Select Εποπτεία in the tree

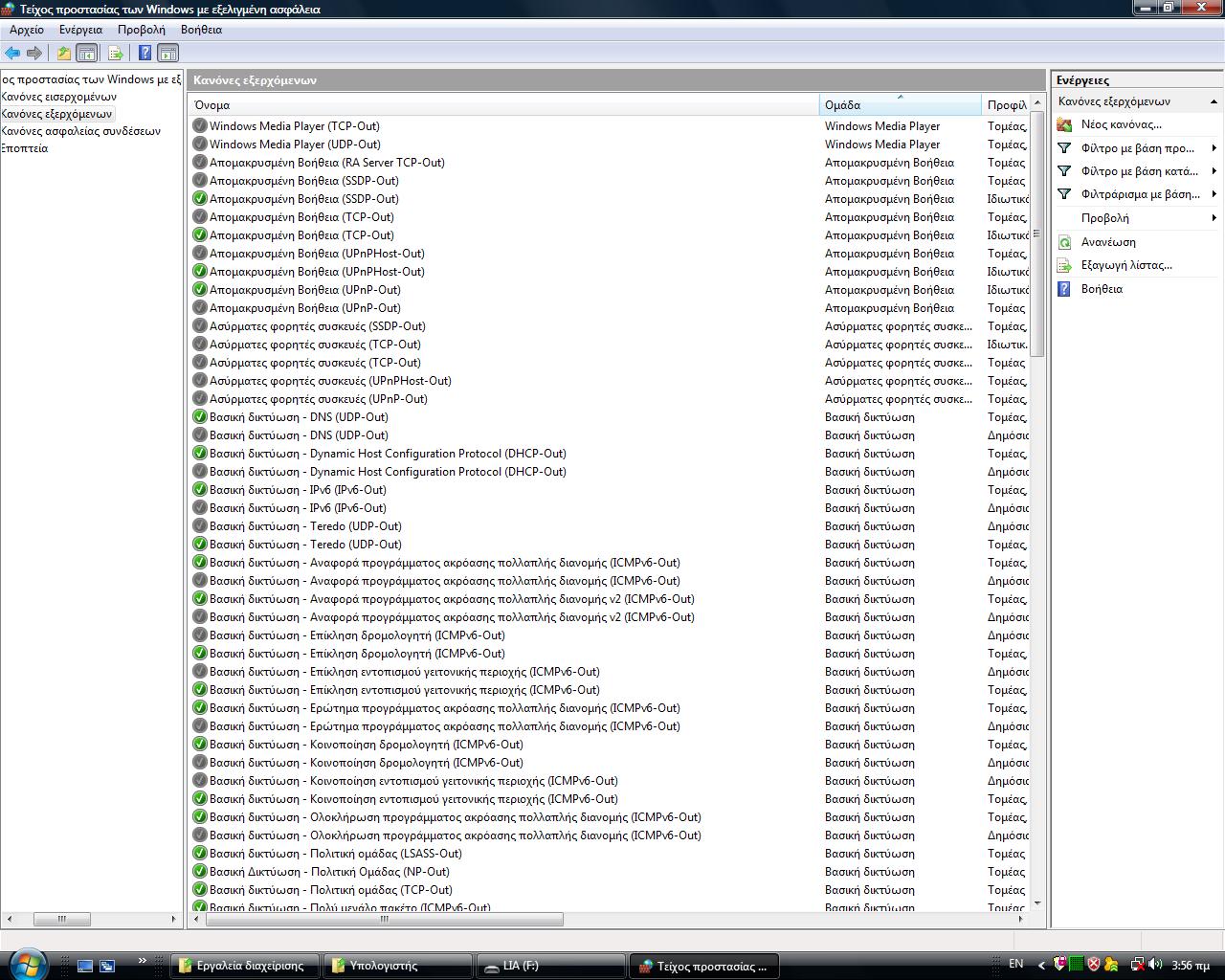(24, 148)
